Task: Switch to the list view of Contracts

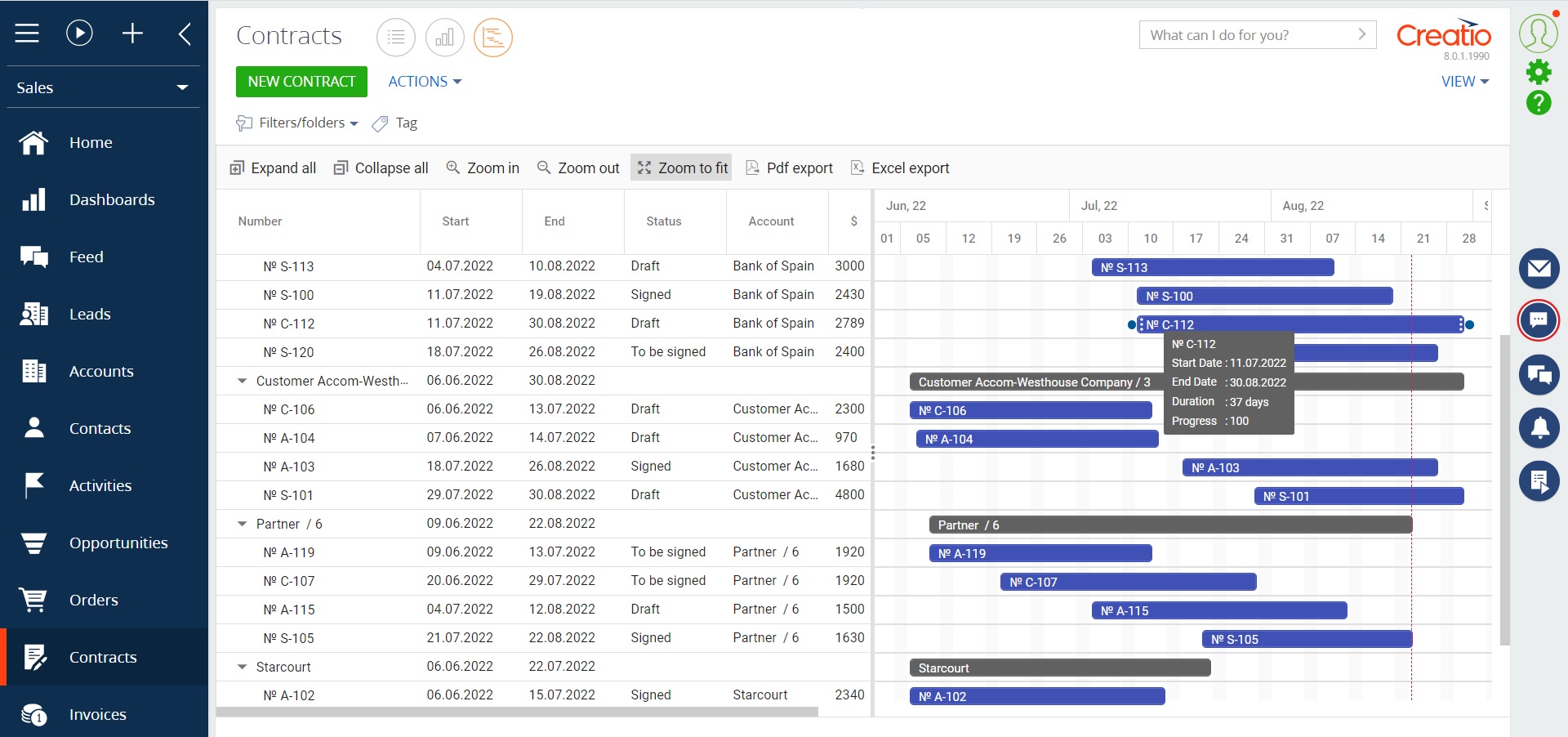Action: point(395,37)
